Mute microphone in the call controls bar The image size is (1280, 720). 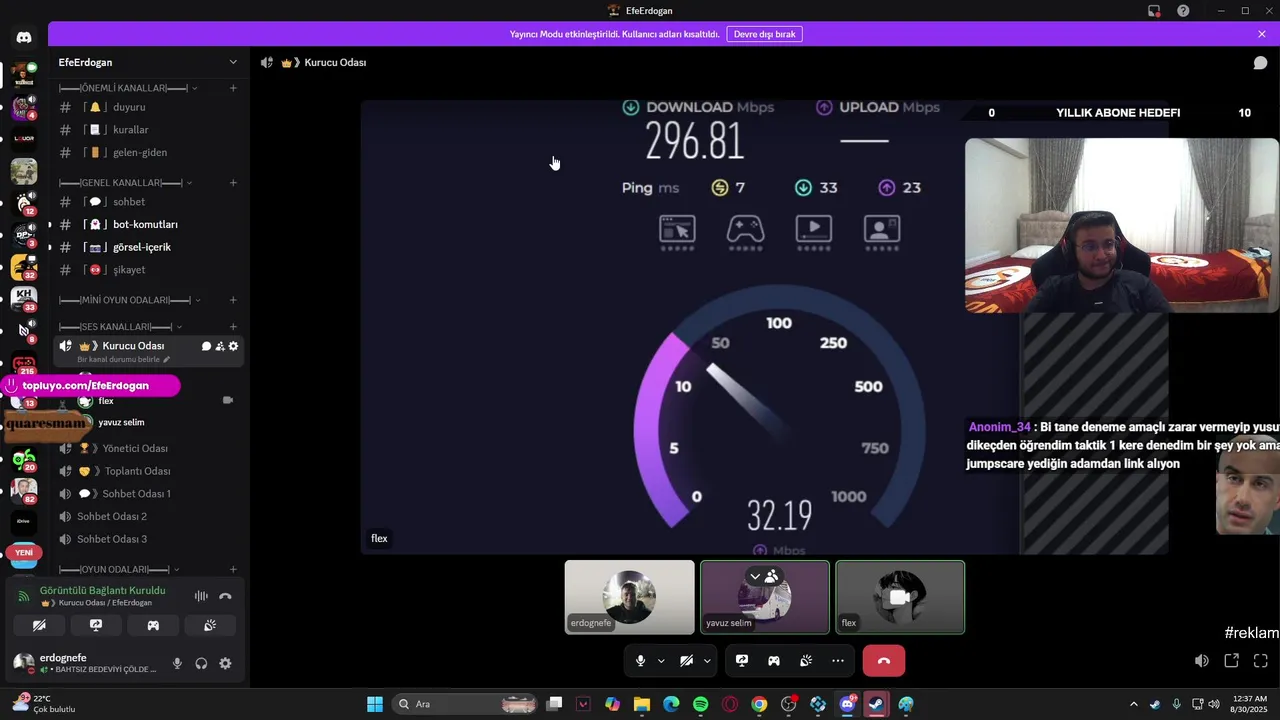[x=640, y=661]
